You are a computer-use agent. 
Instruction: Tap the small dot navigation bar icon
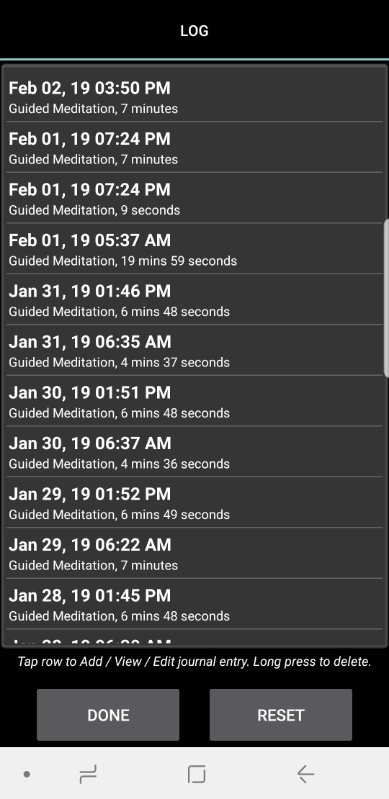[27, 775]
